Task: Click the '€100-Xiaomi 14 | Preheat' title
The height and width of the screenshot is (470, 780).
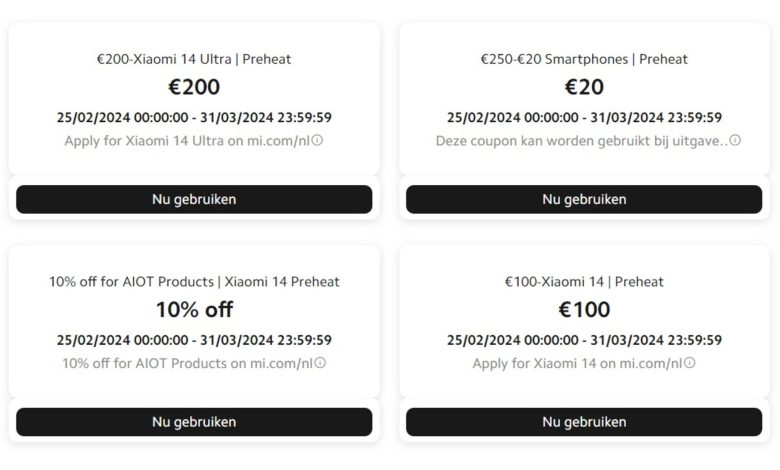Action: [x=584, y=282]
